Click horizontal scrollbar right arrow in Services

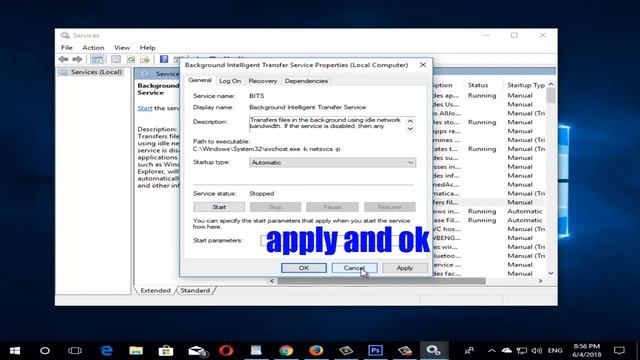540,281
